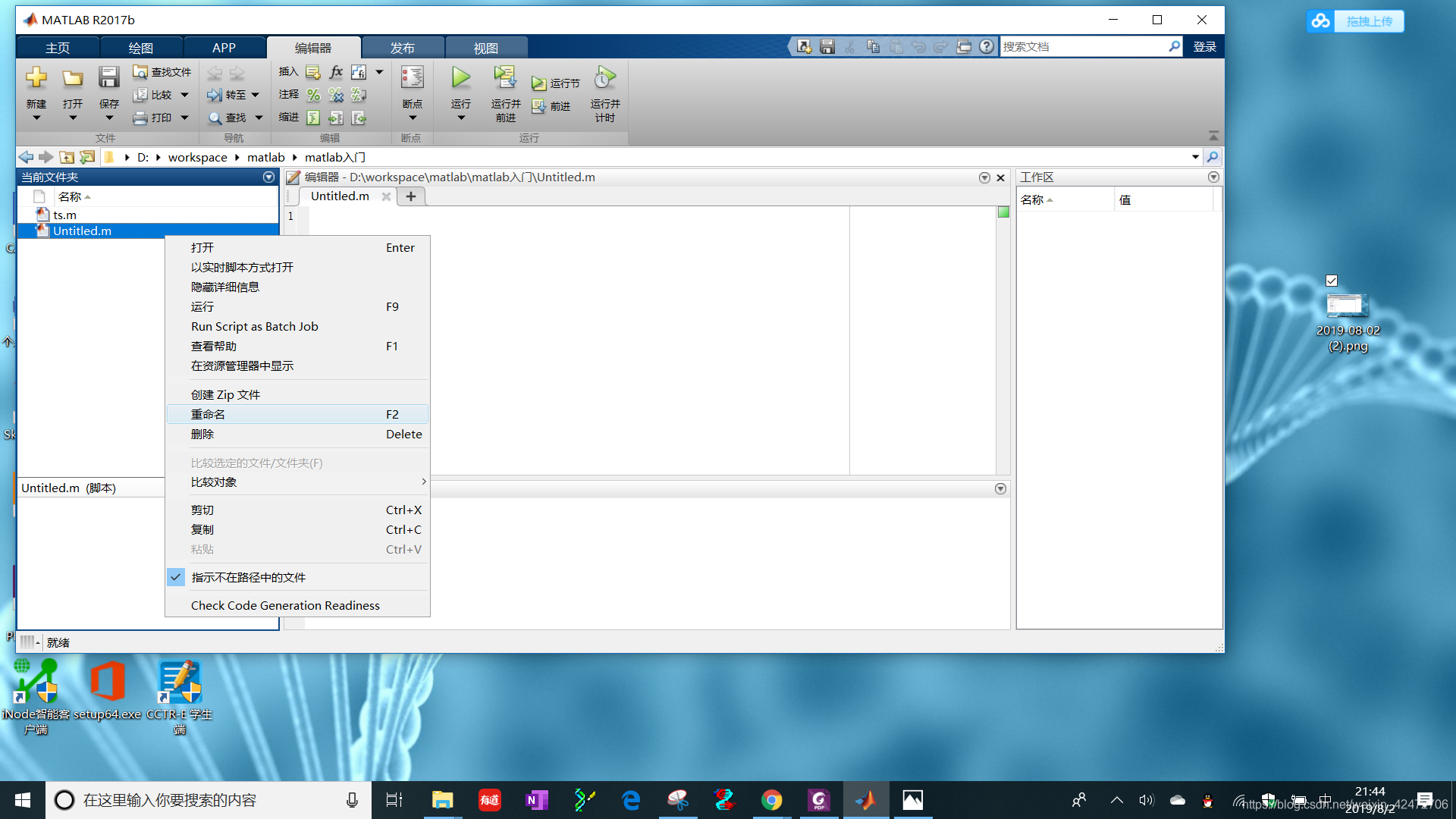Click the wrap comments icon

click(x=359, y=95)
